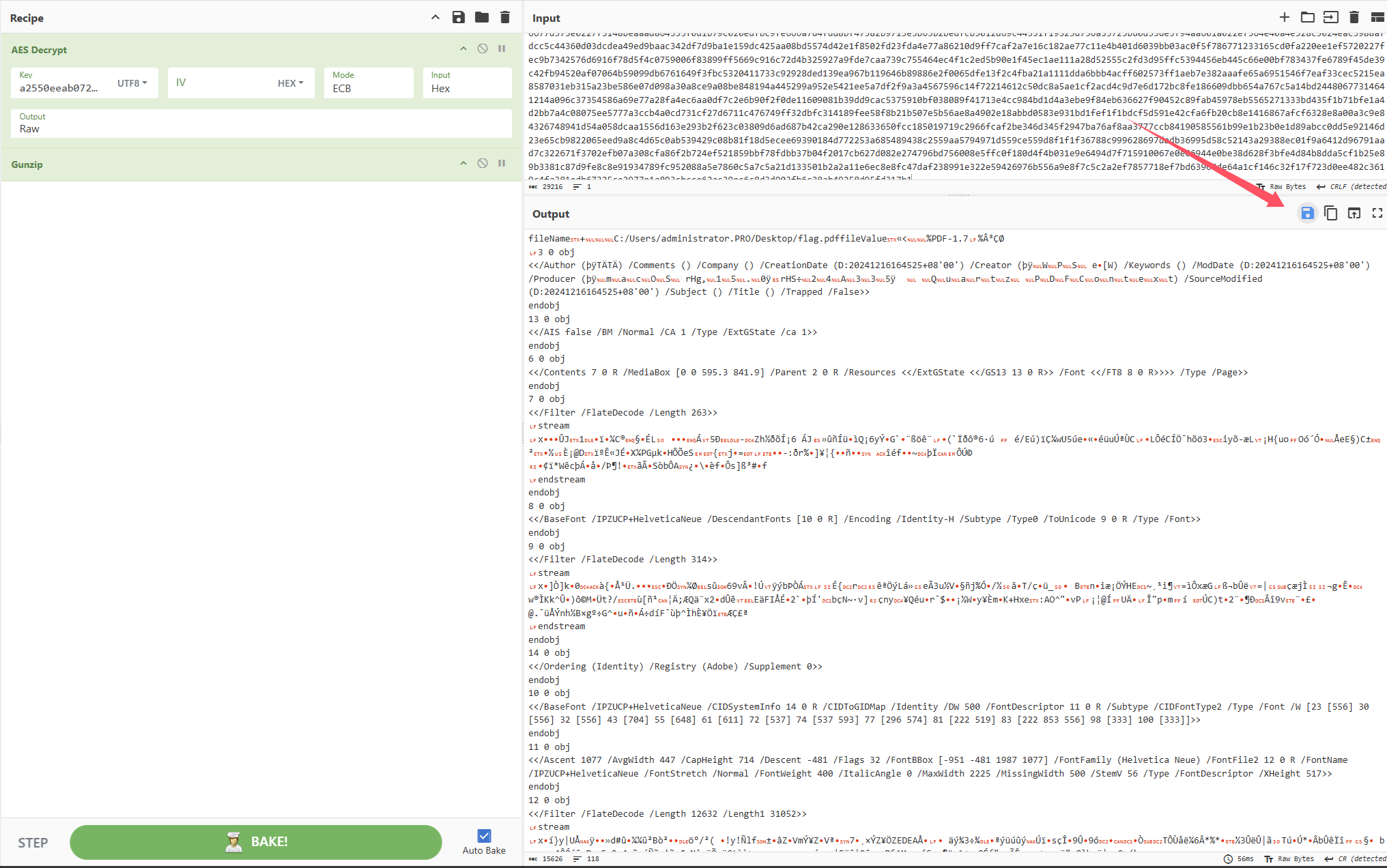
Task: Disable the AES Decrypt operation
Action: (483, 49)
